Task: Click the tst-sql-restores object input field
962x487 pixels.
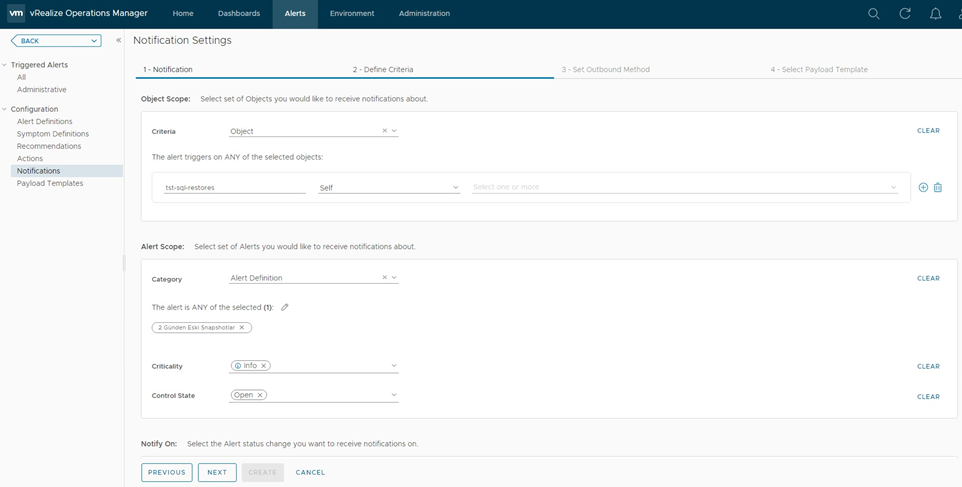Action: [x=234, y=188]
